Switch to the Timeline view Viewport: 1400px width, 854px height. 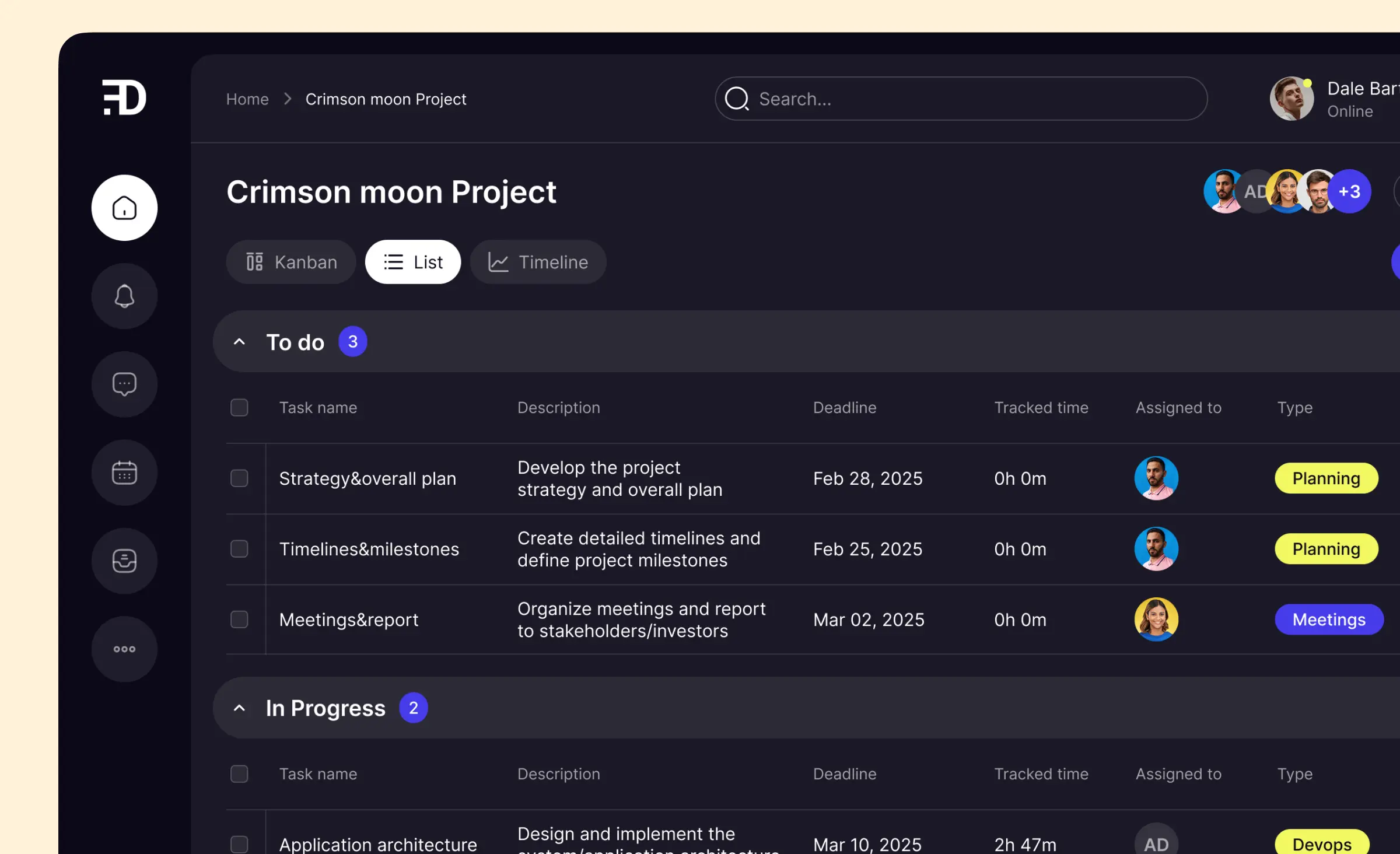537,262
